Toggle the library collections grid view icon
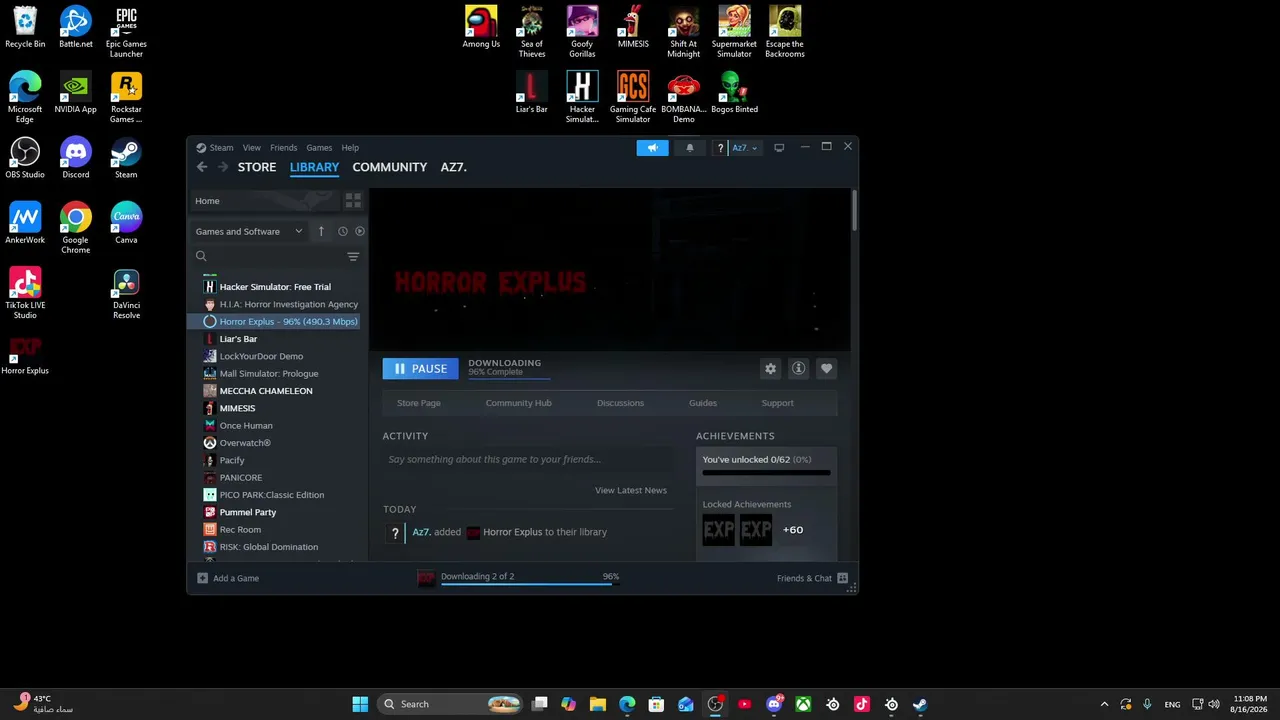This screenshot has height=720, width=1280. pyautogui.click(x=353, y=201)
